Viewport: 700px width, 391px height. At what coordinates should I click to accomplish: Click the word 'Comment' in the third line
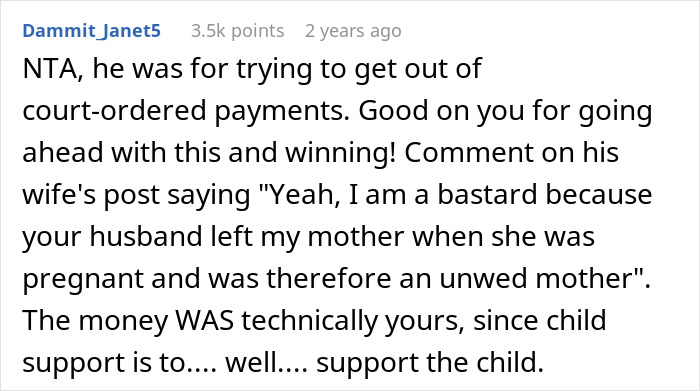tap(468, 153)
